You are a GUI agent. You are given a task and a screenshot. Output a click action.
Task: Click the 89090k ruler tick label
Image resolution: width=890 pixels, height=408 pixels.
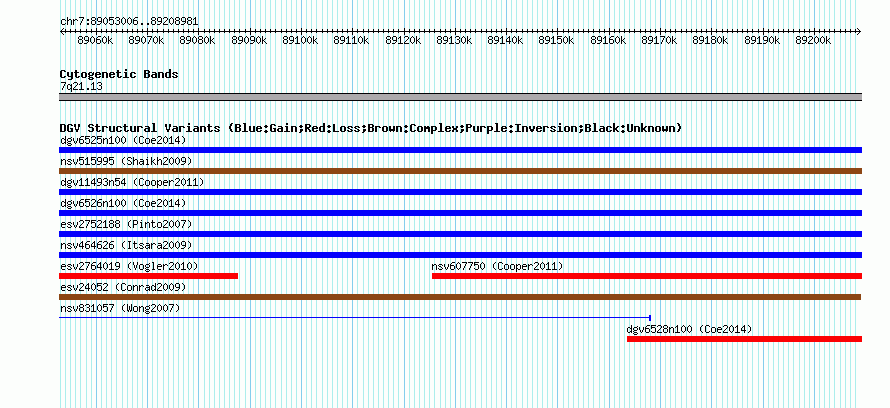249,40
